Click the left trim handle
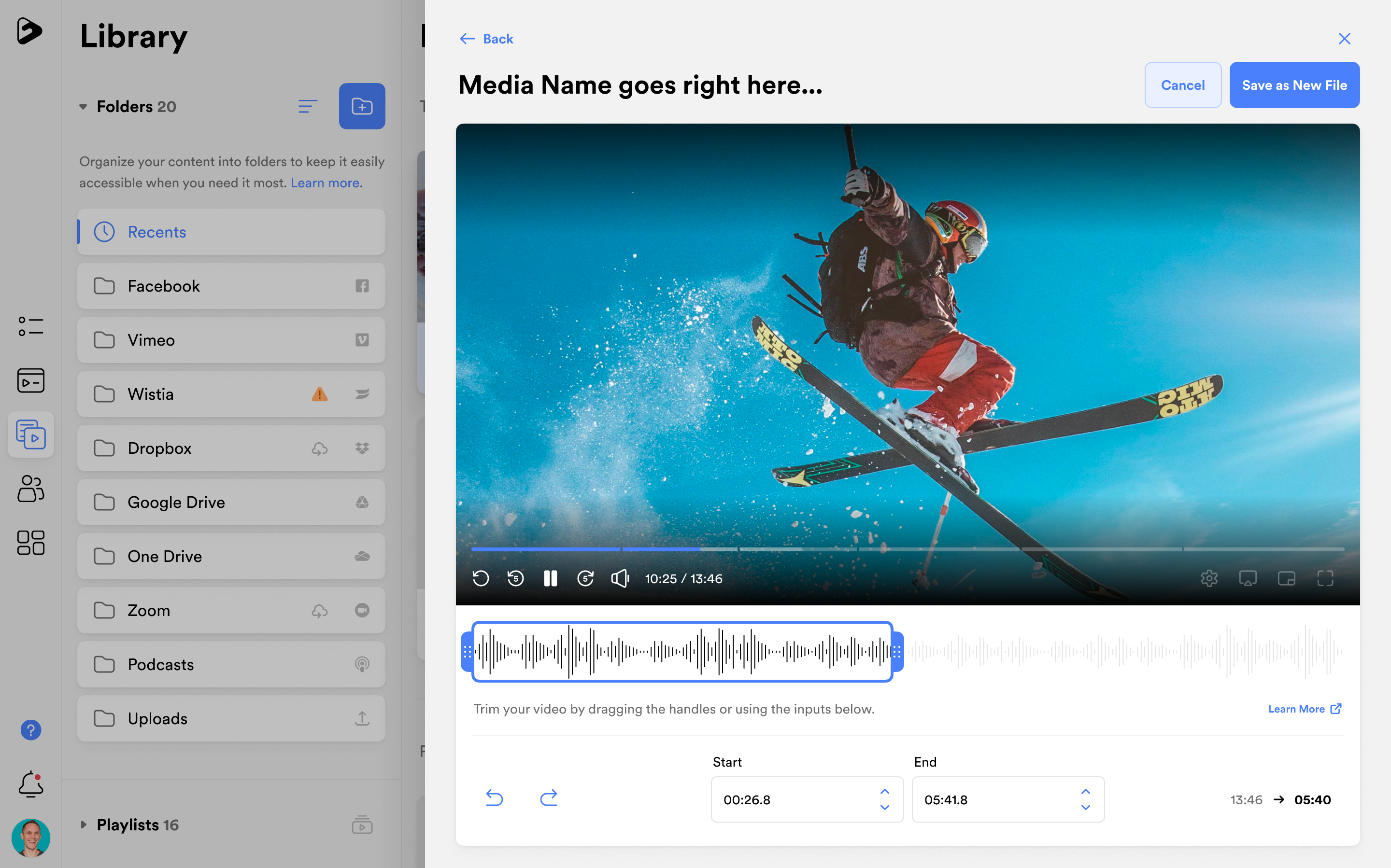The width and height of the screenshot is (1391, 868). 467,652
